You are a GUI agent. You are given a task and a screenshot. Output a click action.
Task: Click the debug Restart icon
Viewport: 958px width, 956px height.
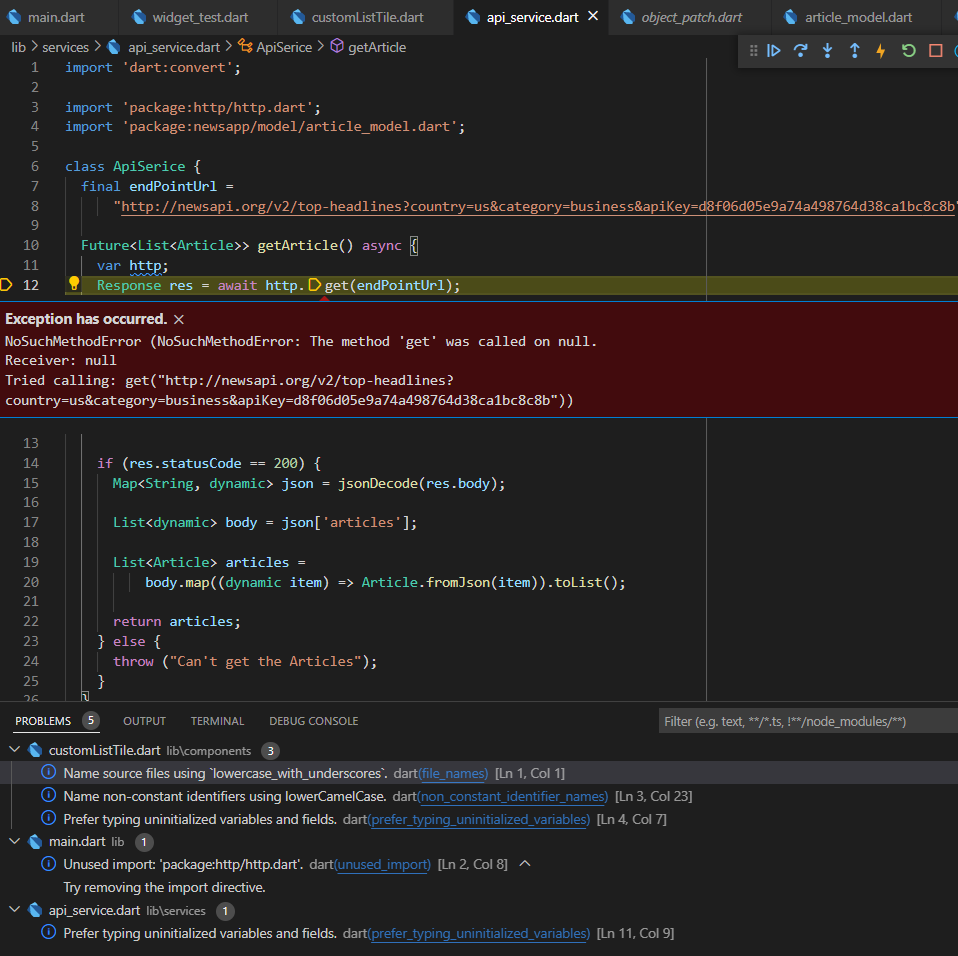click(909, 51)
